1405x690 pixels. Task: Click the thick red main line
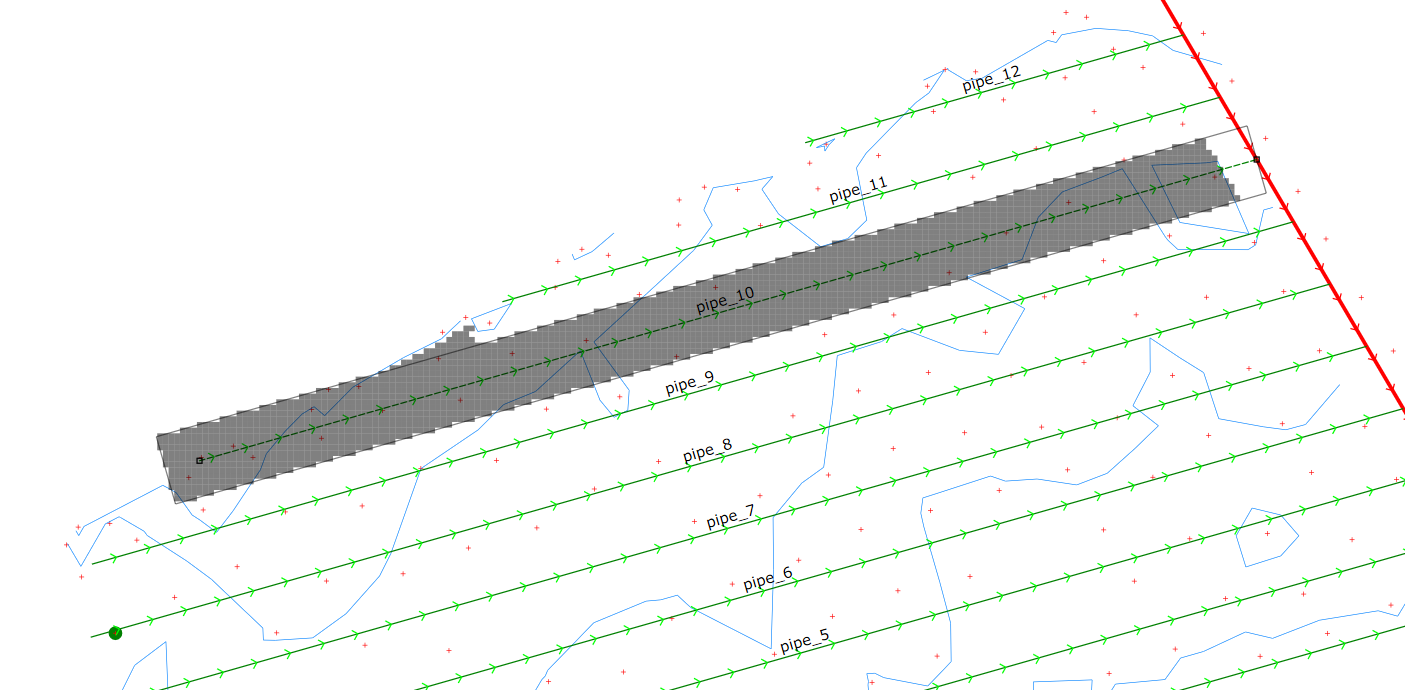[1300, 233]
